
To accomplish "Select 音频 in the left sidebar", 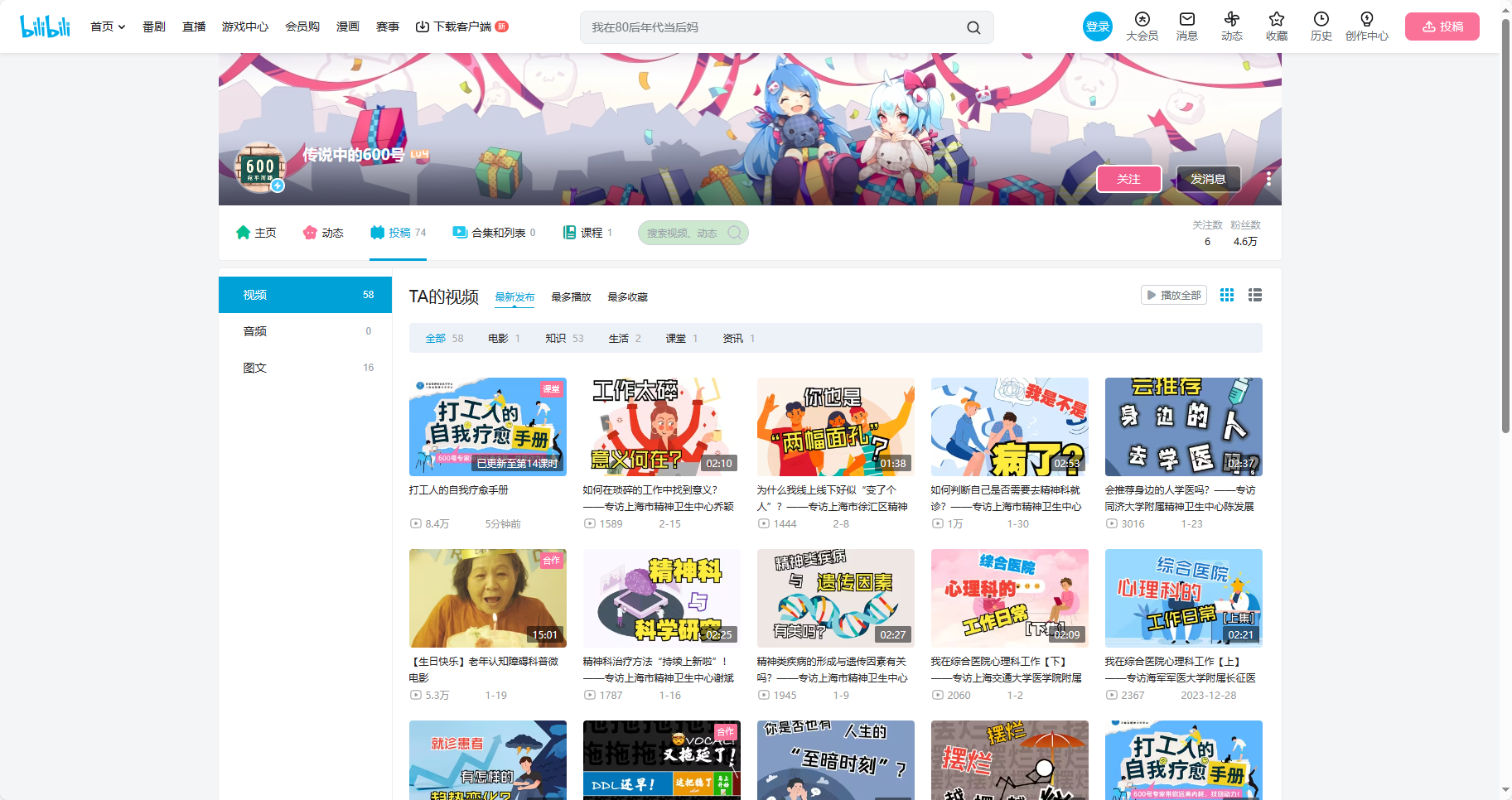I will (x=305, y=331).
